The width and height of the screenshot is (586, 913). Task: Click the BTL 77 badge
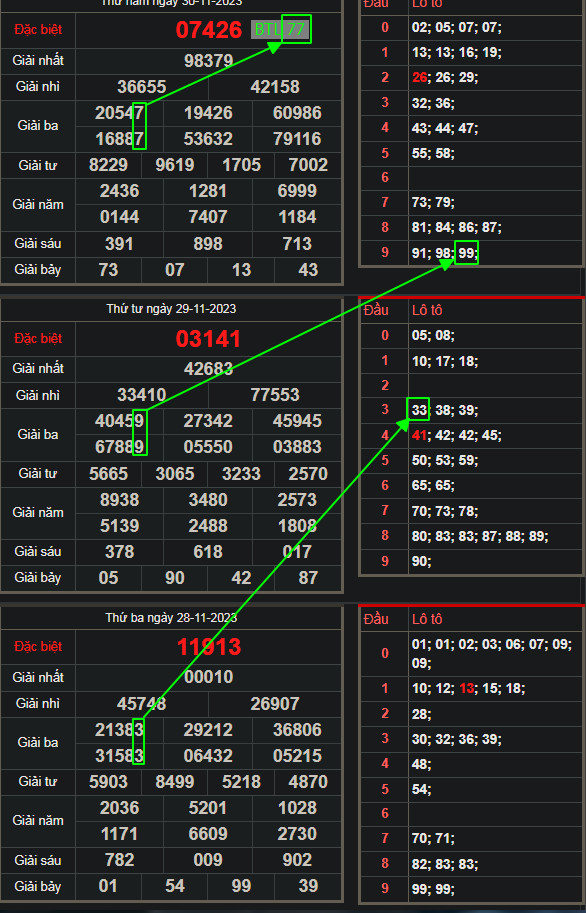280,29
